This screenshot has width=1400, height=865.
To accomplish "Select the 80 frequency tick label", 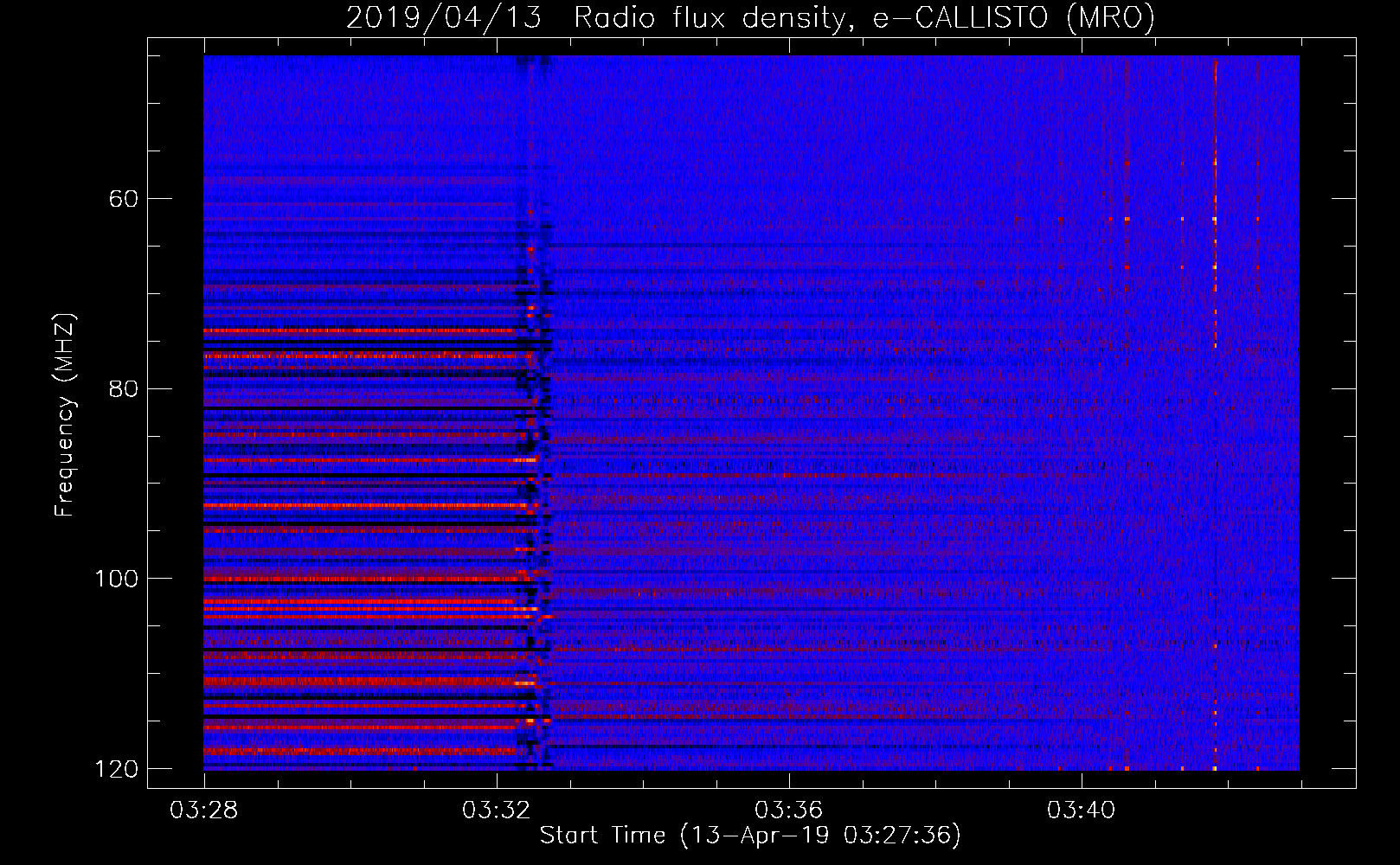I will pos(124,388).
